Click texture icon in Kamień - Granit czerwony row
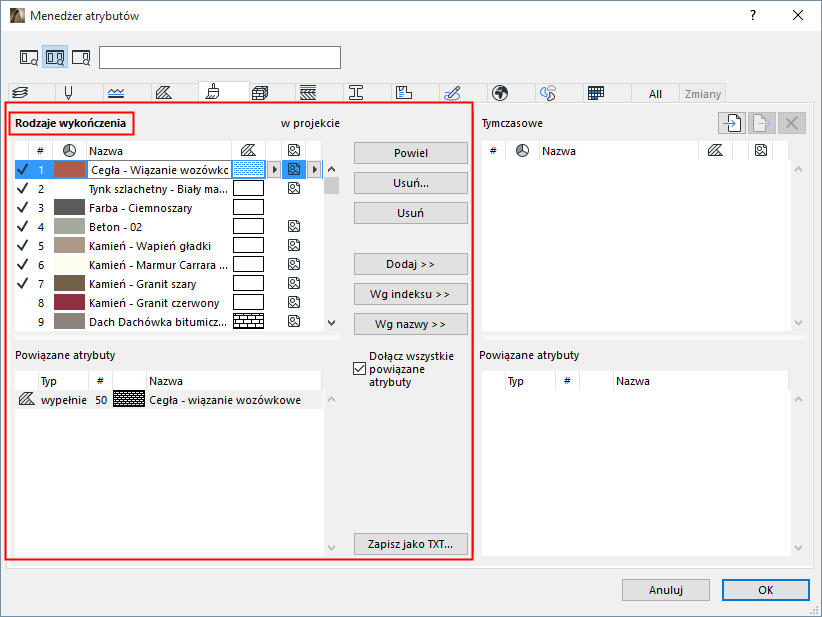 point(294,302)
